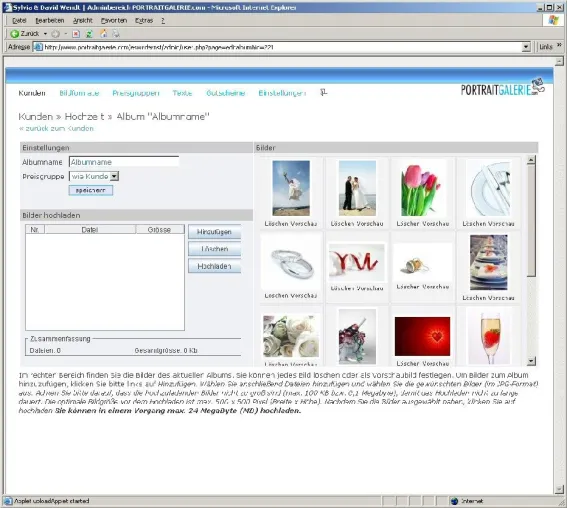The height and width of the screenshot is (508, 567).
Task: Select the jumping bride thumbnail
Action: (291, 188)
